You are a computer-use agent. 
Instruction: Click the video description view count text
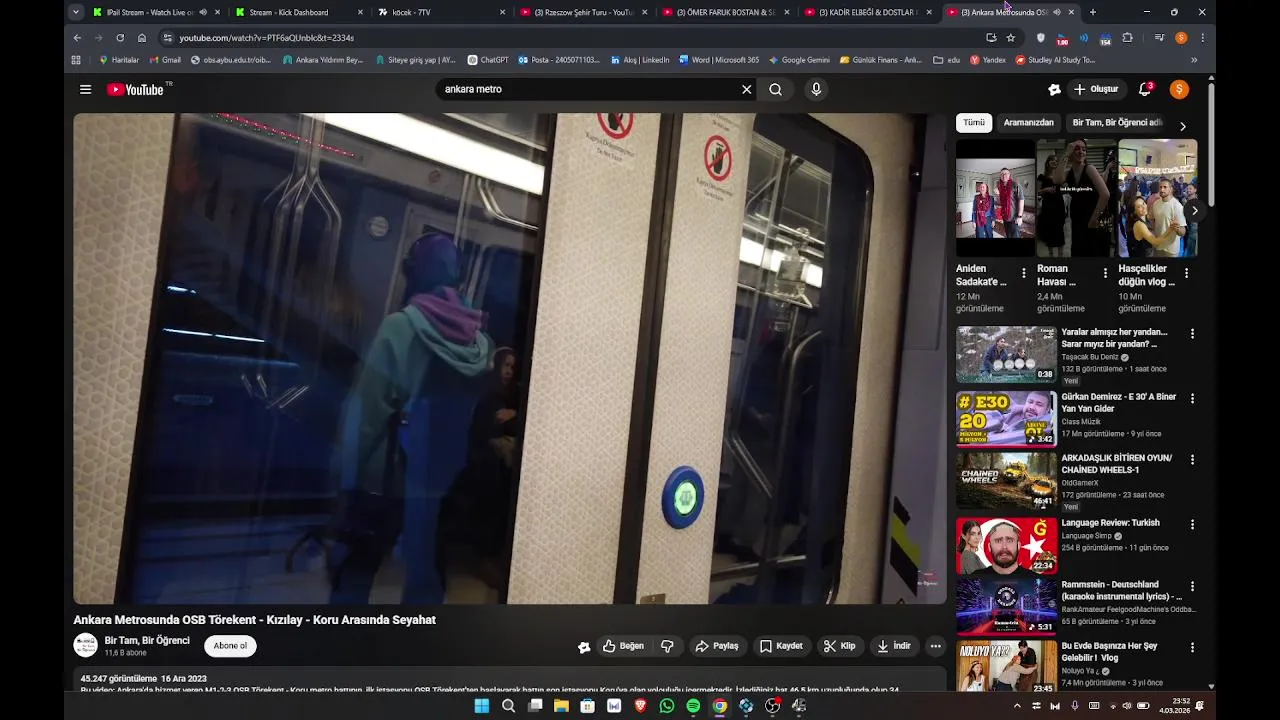click(118, 678)
